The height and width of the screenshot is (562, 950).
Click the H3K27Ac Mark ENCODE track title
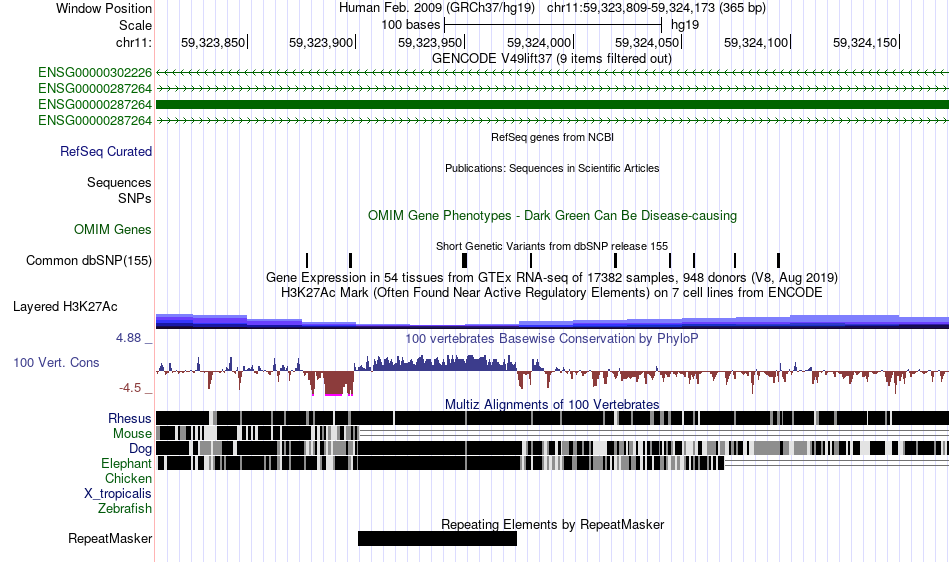(552, 293)
